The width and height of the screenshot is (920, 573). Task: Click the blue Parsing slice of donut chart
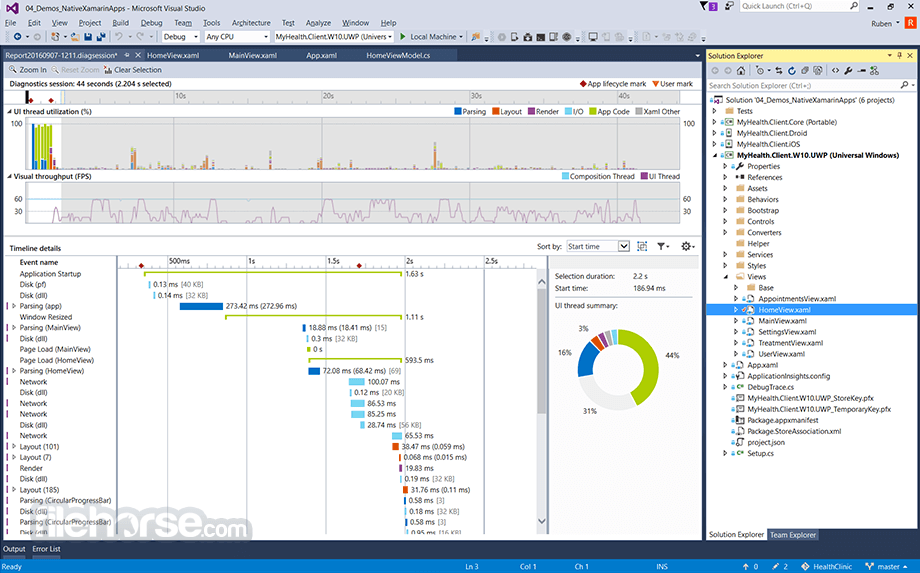[x=588, y=360]
